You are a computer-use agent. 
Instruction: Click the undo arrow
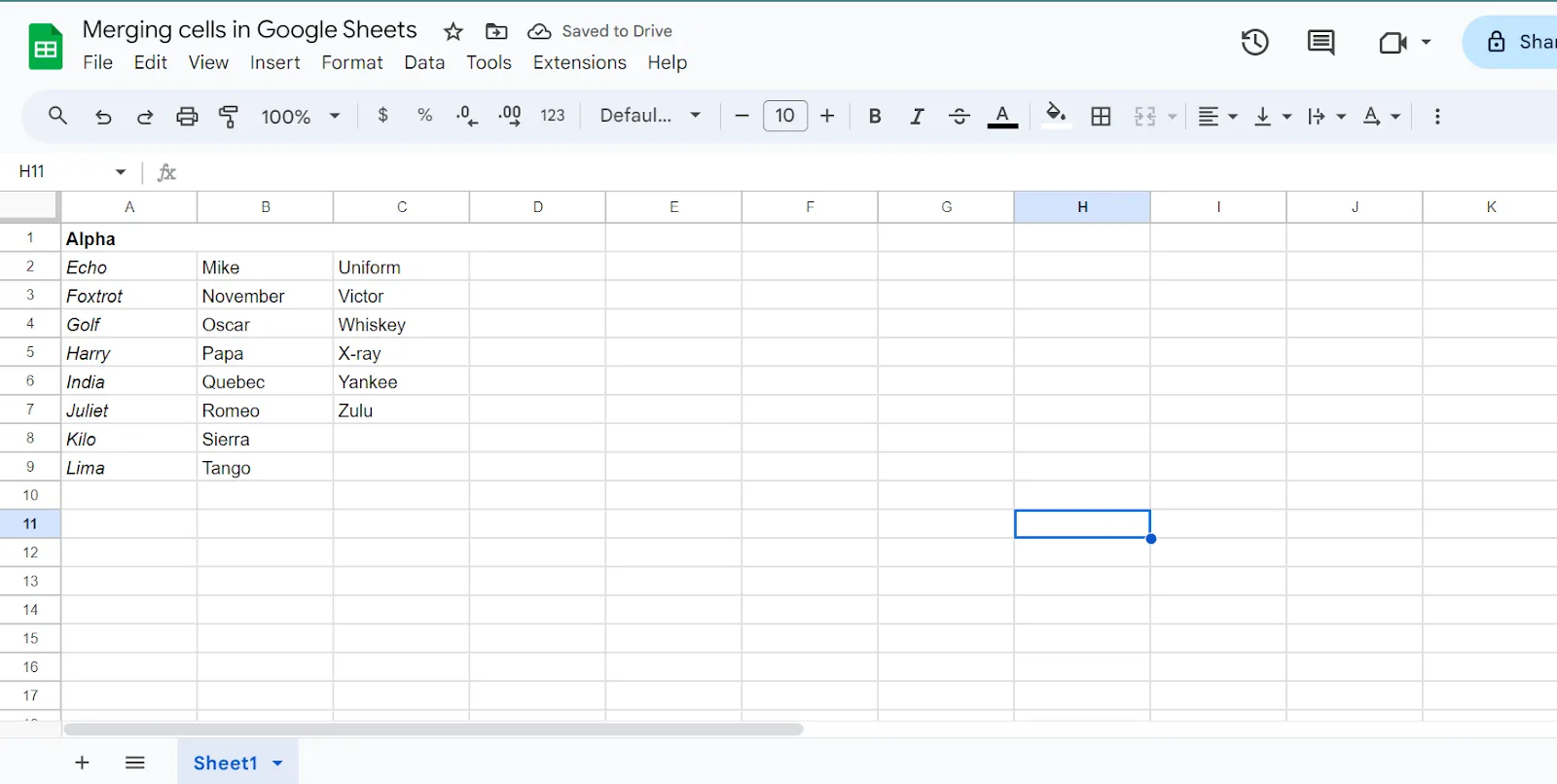click(102, 117)
